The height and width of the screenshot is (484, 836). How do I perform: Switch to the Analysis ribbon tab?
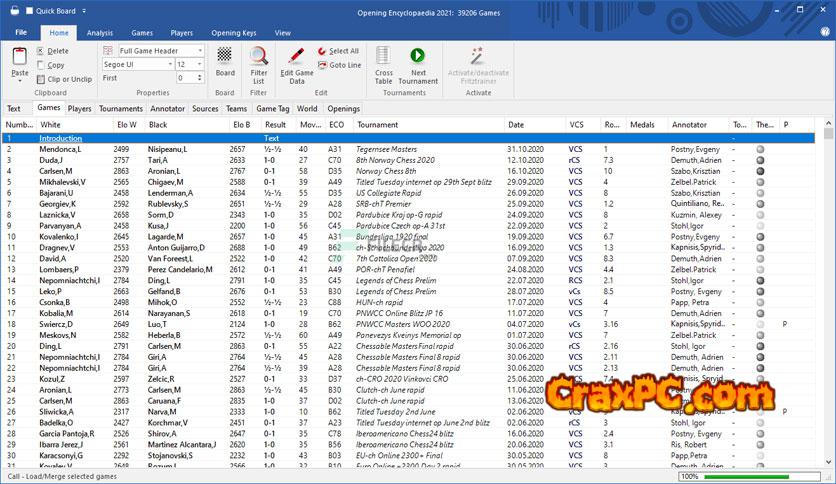point(100,33)
